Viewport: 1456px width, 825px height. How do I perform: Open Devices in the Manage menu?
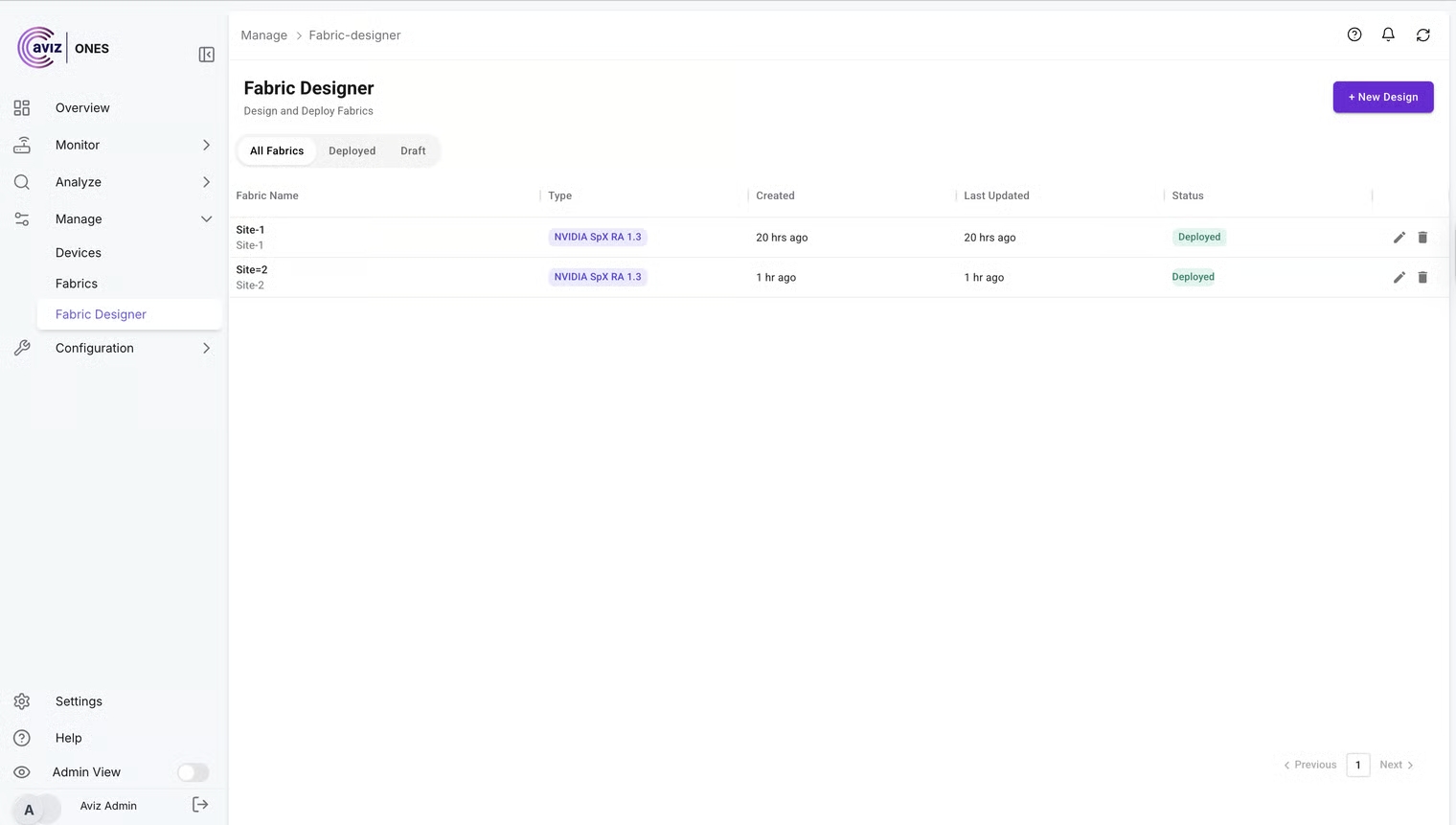[x=79, y=253]
